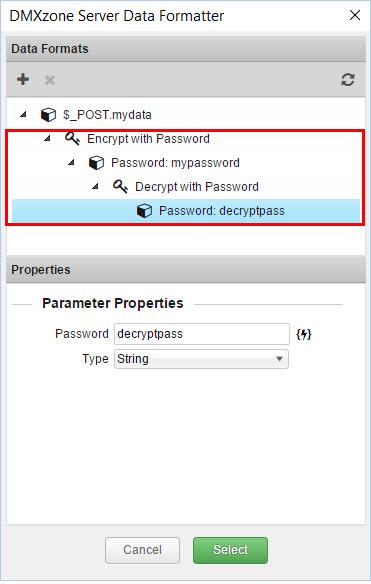Select the Password: mypassword tree item
This screenshot has width=371, height=584.
click(175, 163)
